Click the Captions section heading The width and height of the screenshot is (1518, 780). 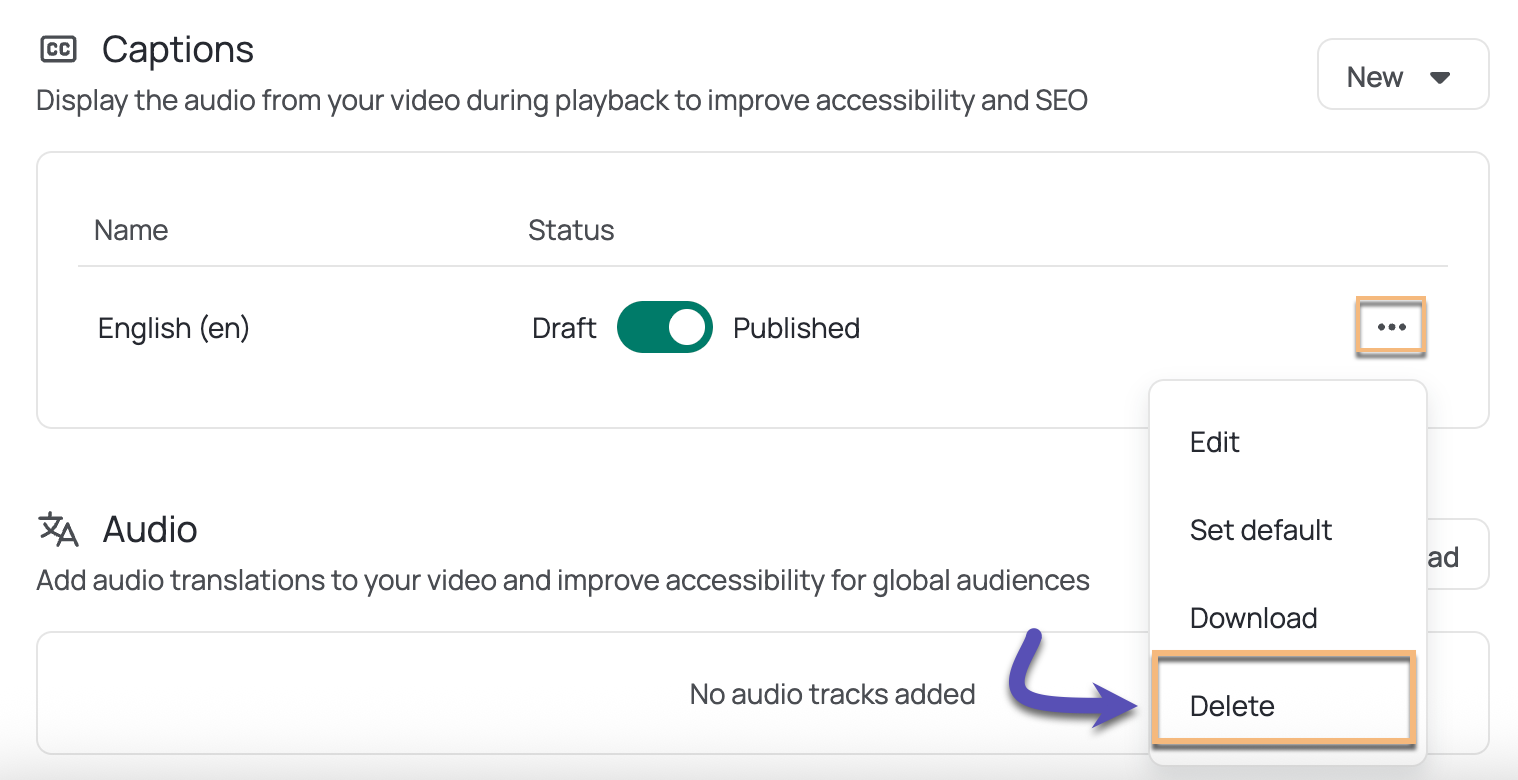point(178,50)
